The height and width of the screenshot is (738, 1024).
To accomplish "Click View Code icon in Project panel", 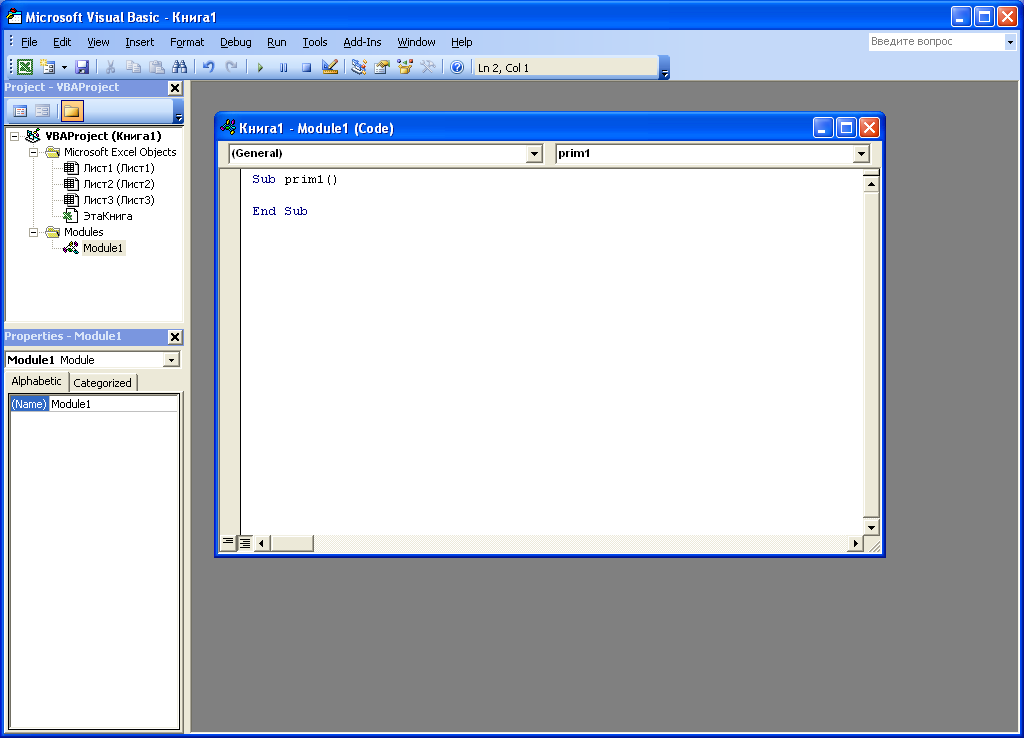I will click(x=20, y=111).
